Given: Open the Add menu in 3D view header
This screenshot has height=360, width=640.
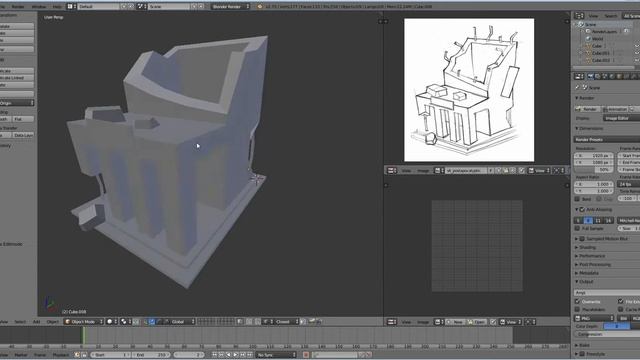Looking at the screenshot, I should [x=36, y=322].
